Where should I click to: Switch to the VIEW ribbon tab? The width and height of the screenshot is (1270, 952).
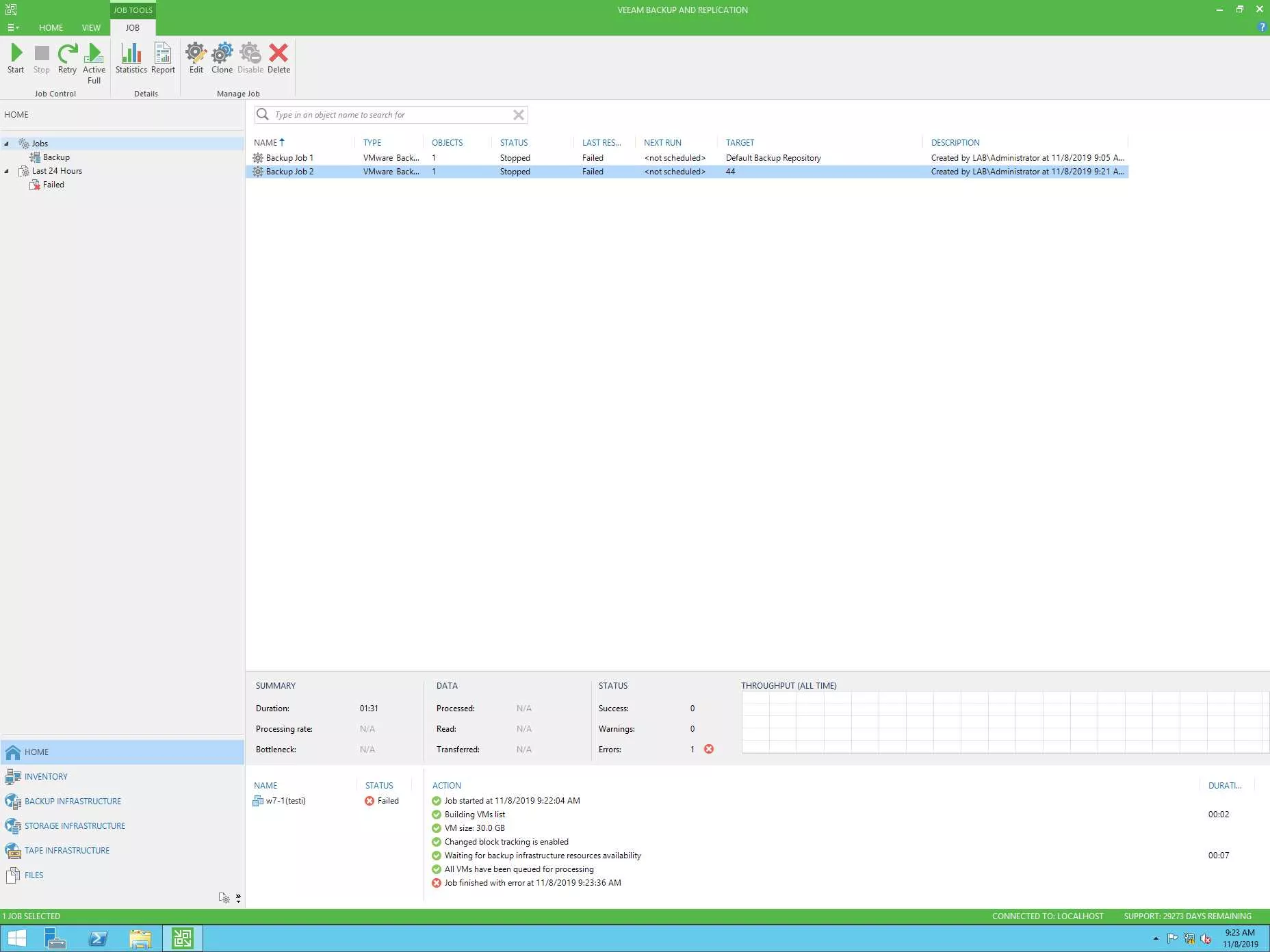point(91,27)
